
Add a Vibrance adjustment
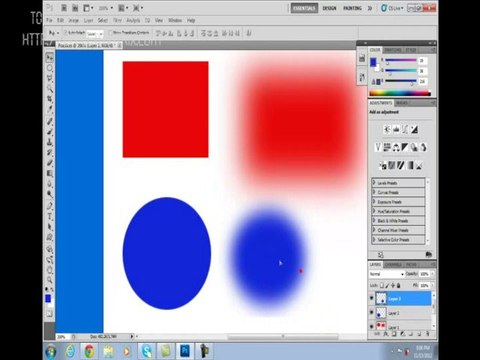click(378, 147)
